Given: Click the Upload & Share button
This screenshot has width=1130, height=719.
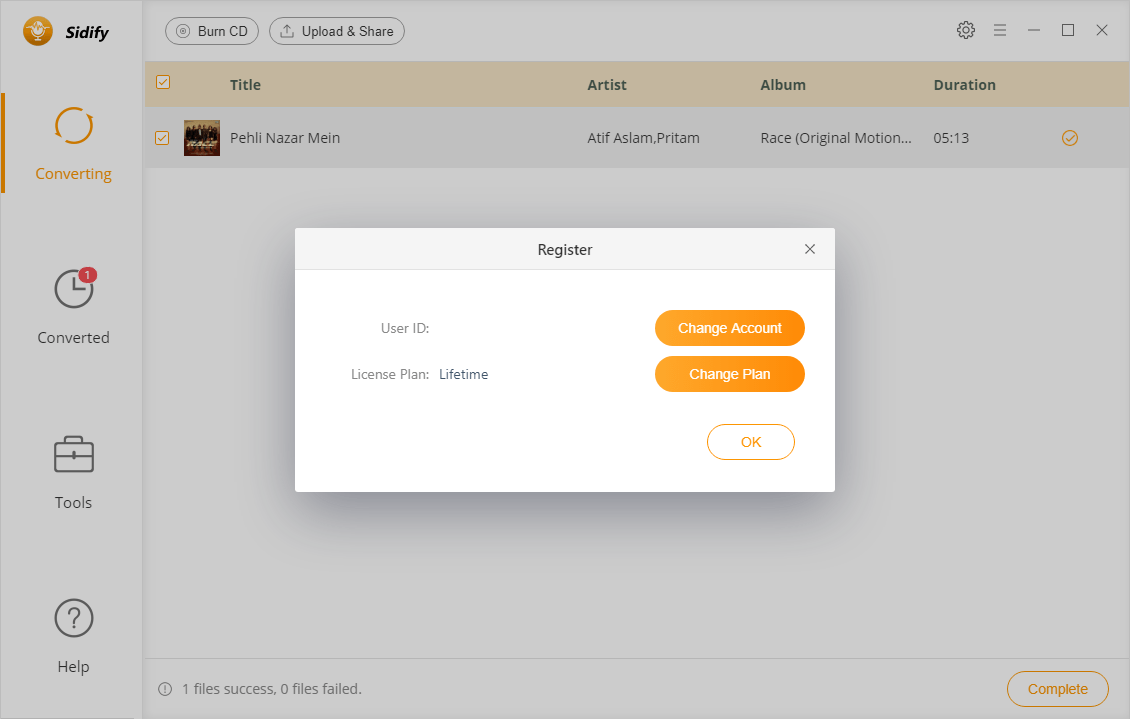Looking at the screenshot, I should tap(337, 31).
